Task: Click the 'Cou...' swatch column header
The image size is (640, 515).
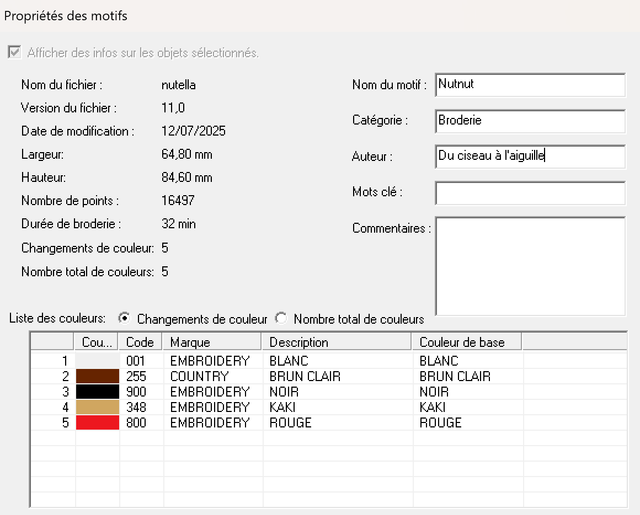Action: coord(98,342)
